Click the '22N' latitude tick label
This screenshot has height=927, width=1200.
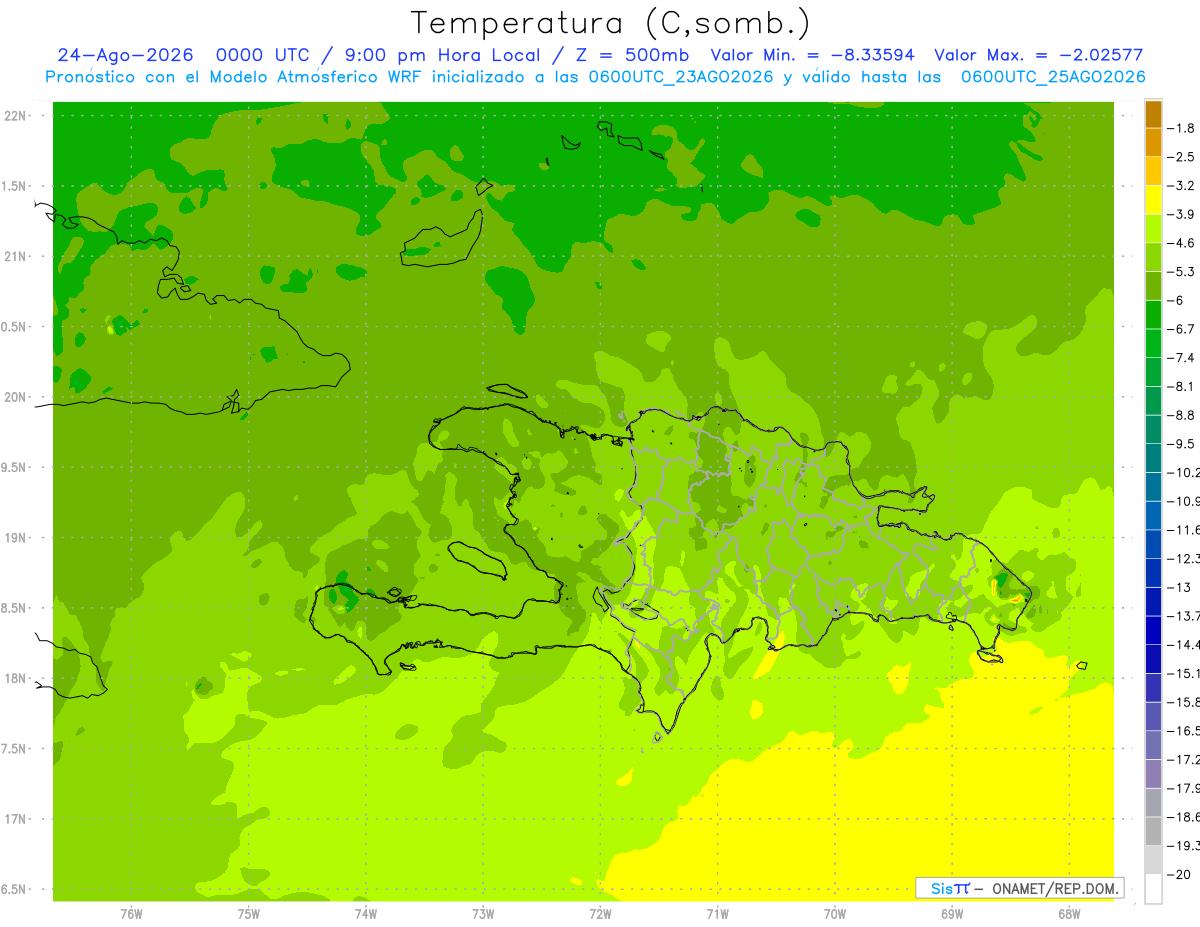point(15,116)
